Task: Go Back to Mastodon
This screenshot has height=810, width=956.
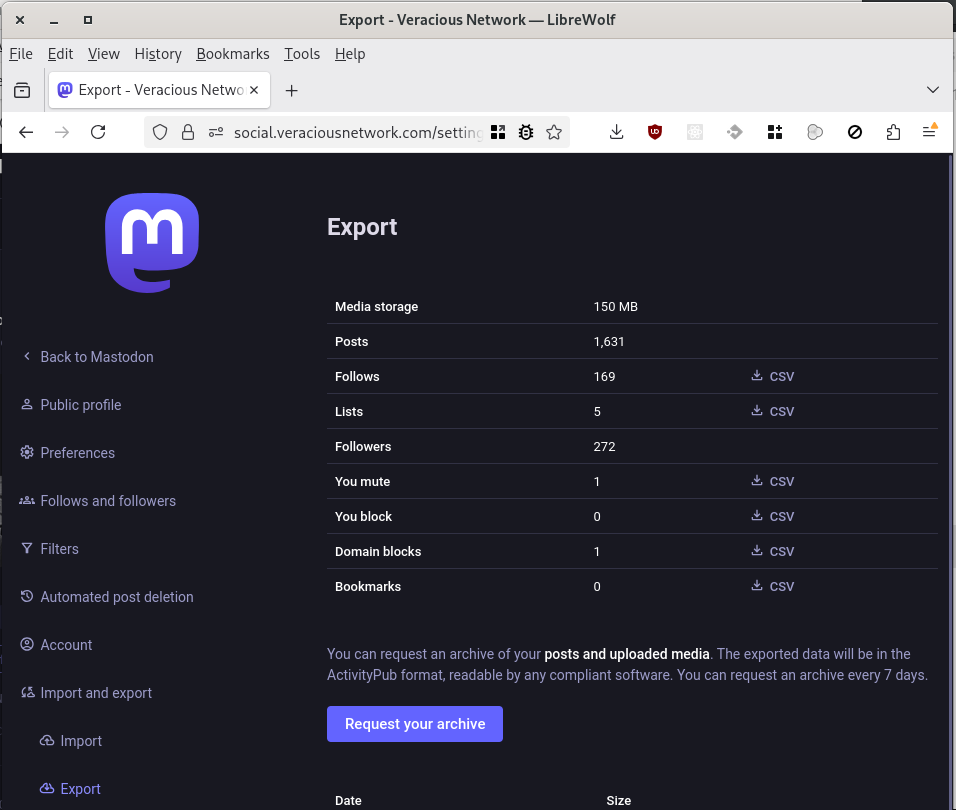Action: 96,357
